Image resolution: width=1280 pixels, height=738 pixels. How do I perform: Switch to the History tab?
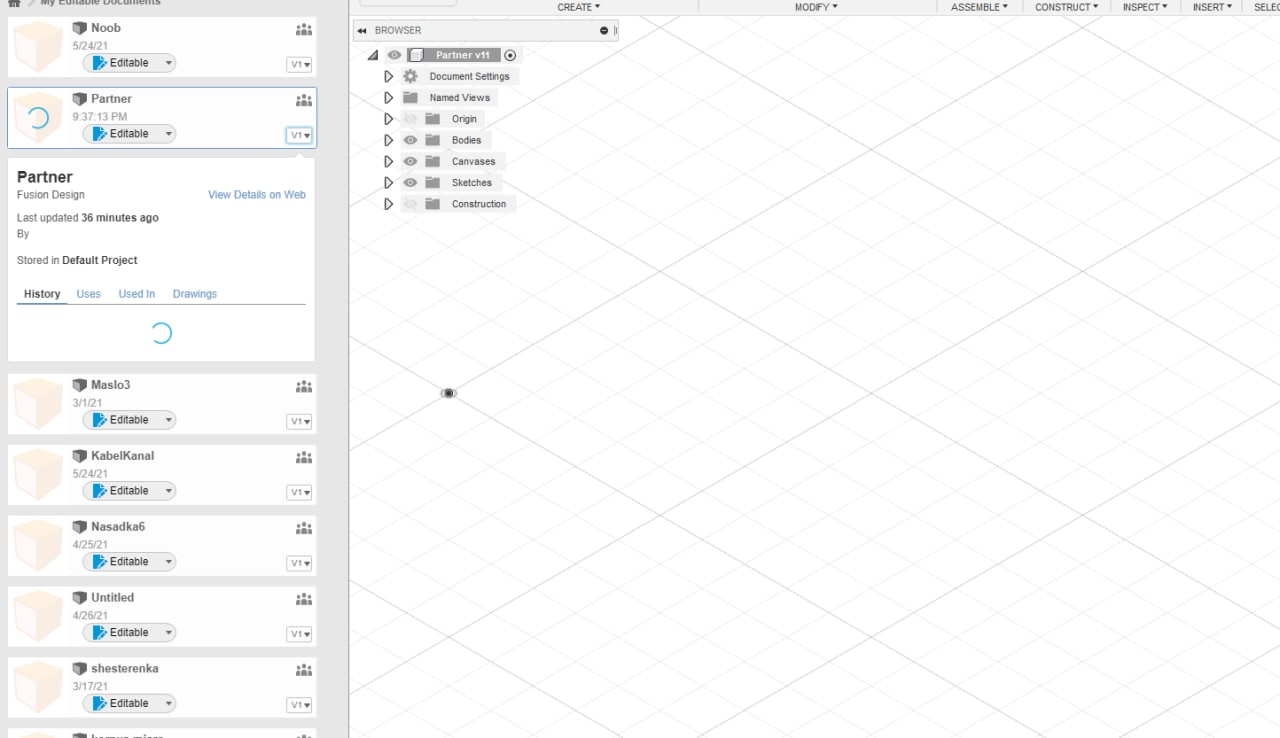coord(42,294)
